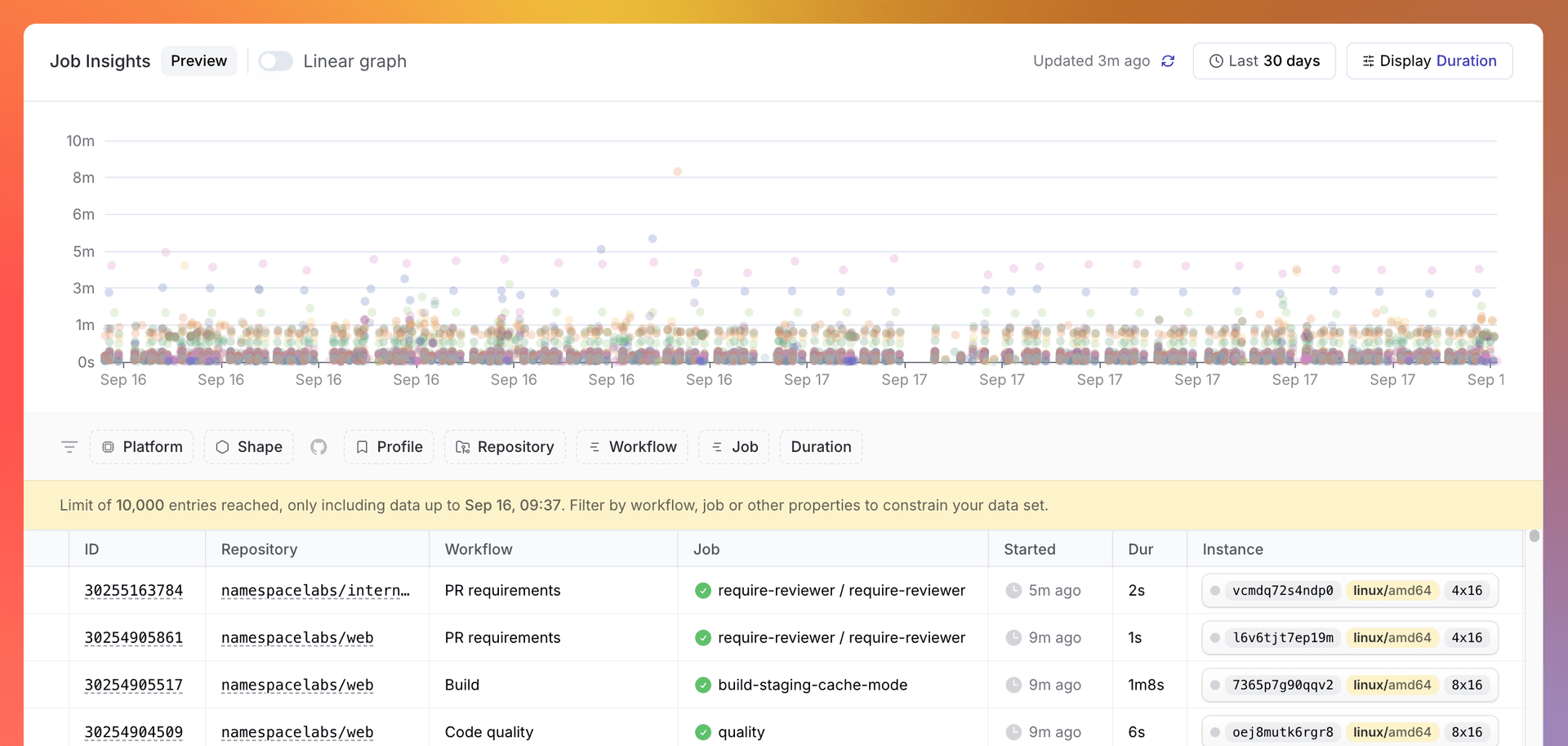
Task: Click green check icon on quality job
Action: 702,732
